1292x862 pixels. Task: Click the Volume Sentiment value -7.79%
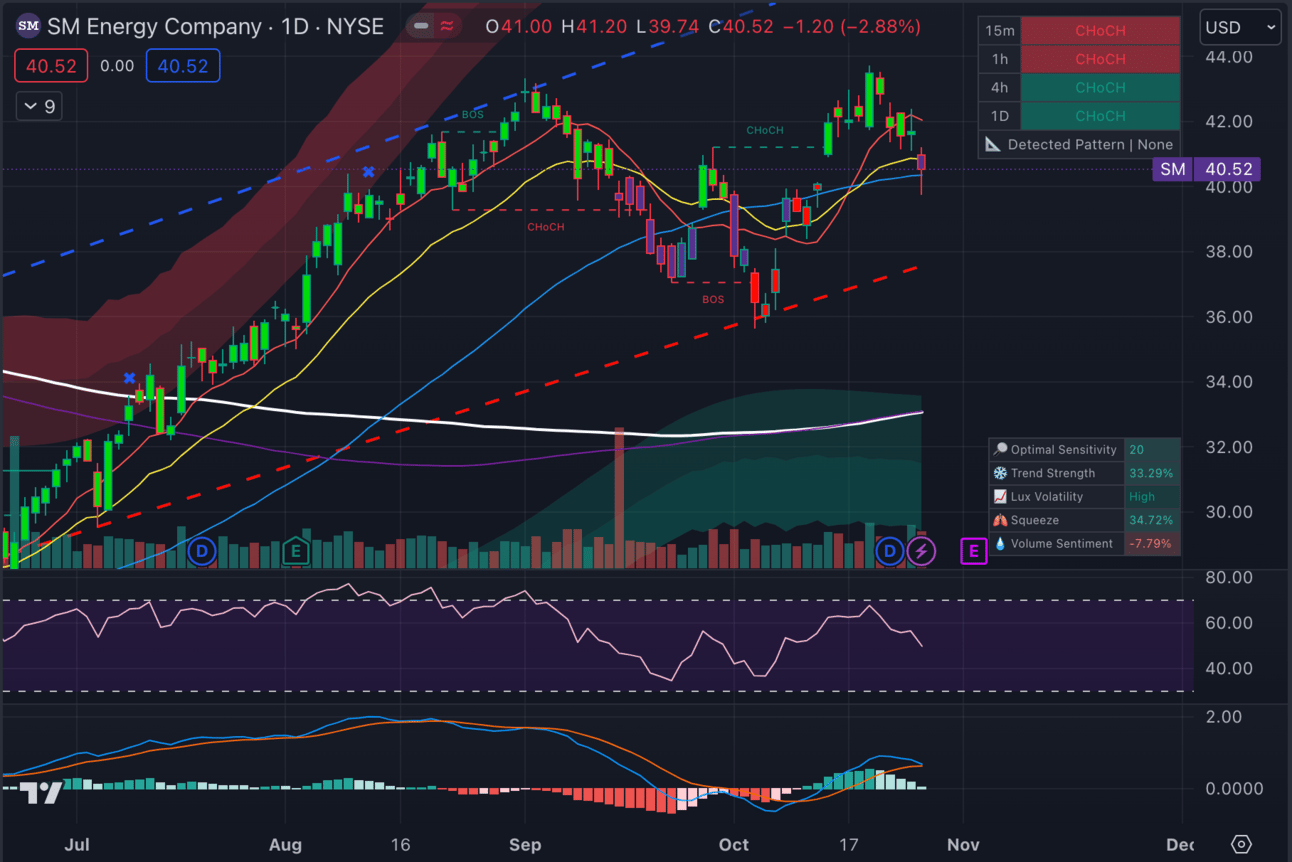click(1152, 544)
